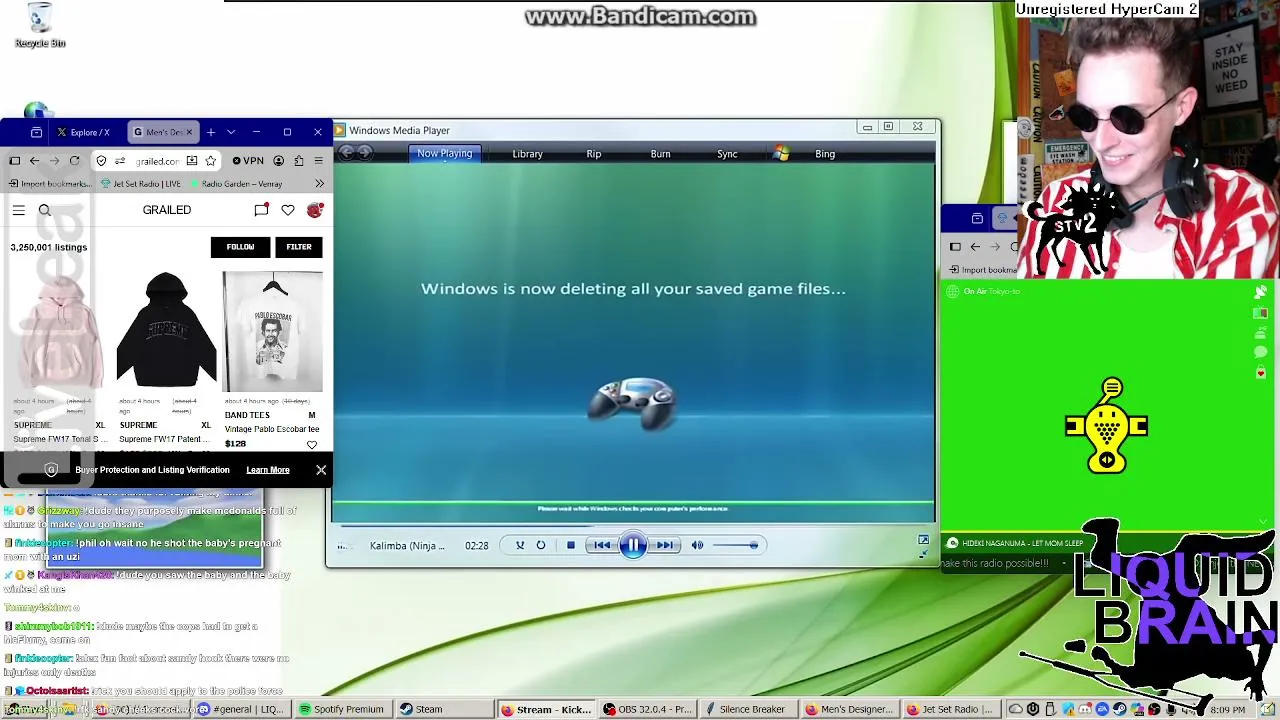1280x720 pixels.
Task: Click Media Player forward navigation arrow
Action: coord(365,153)
